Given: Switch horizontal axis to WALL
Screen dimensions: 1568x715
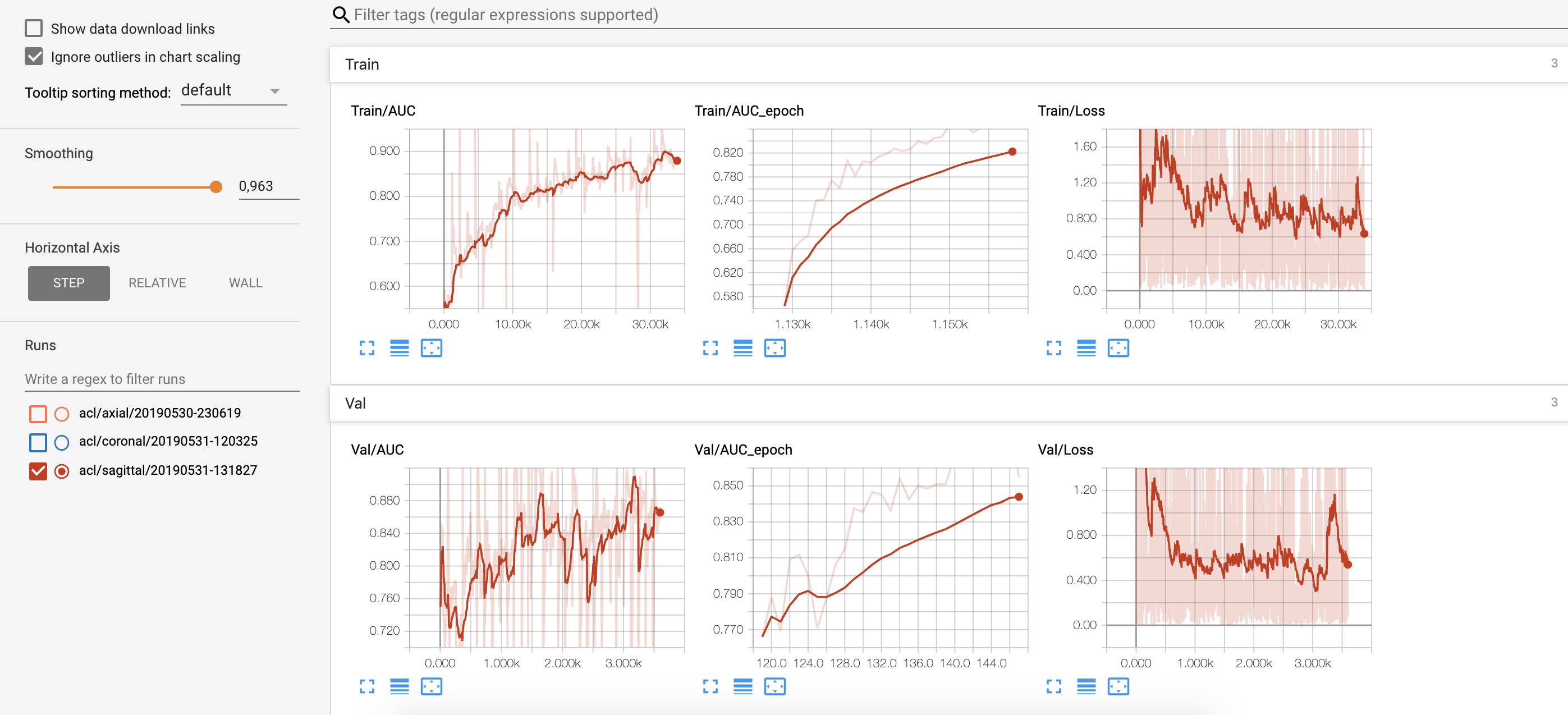Looking at the screenshot, I should [x=245, y=283].
